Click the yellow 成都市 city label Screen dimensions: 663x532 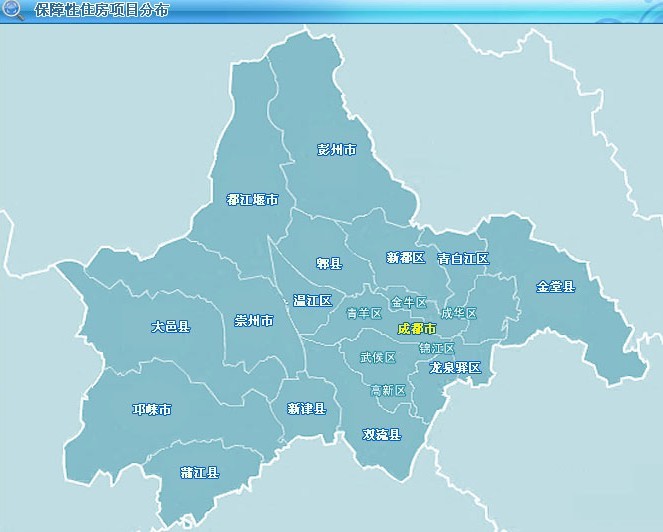point(417,329)
